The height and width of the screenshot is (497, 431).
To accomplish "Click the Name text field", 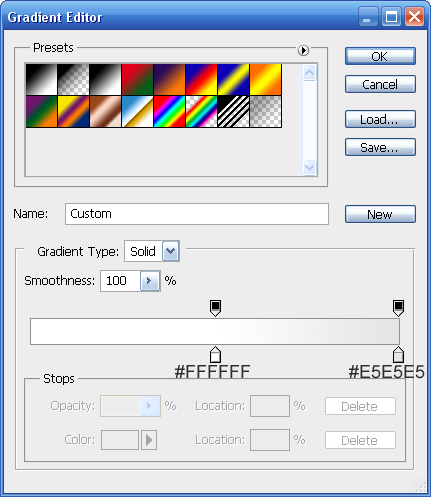I will (x=197, y=214).
